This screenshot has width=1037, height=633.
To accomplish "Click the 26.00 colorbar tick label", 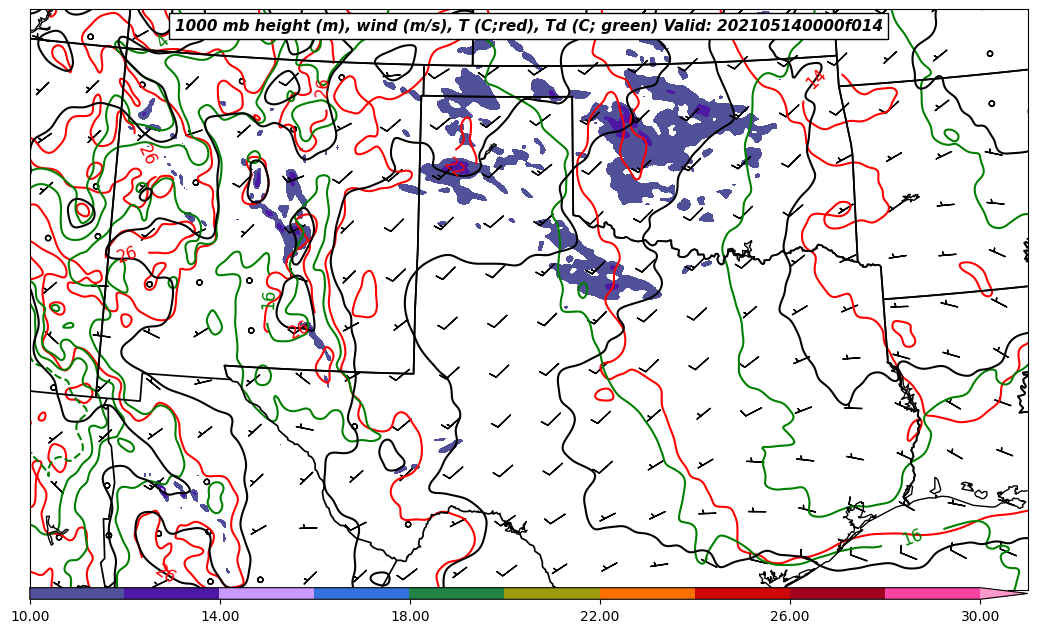I will [790, 616].
